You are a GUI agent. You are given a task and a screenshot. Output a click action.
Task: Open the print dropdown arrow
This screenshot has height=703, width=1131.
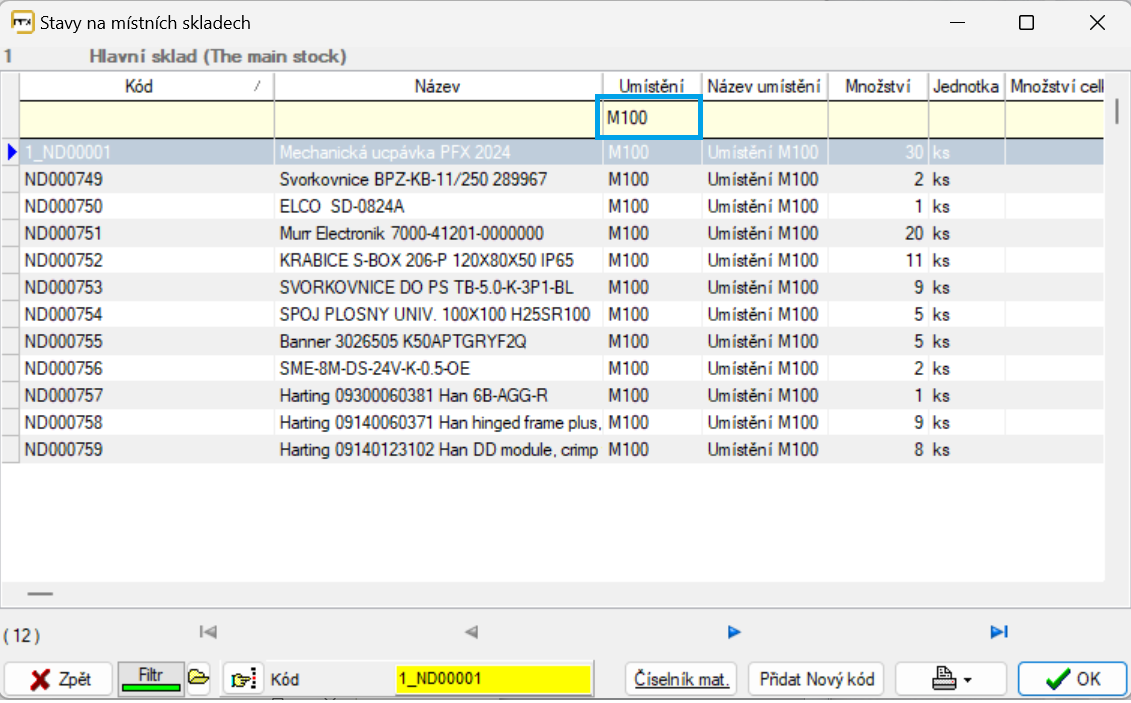pyautogui.click(x=968, y=680)
